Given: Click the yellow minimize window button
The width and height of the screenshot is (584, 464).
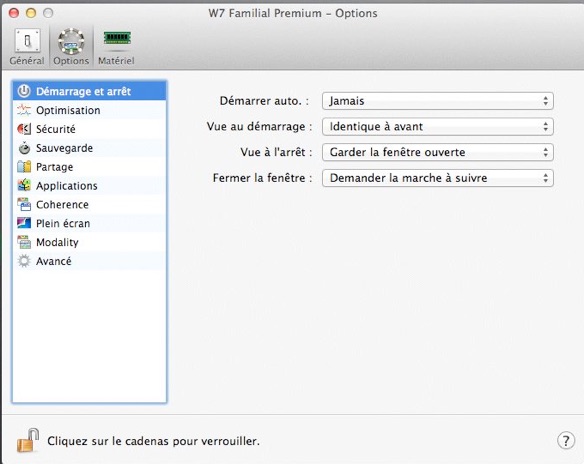Looking at the screenshot, I should [x=31, y=13].
